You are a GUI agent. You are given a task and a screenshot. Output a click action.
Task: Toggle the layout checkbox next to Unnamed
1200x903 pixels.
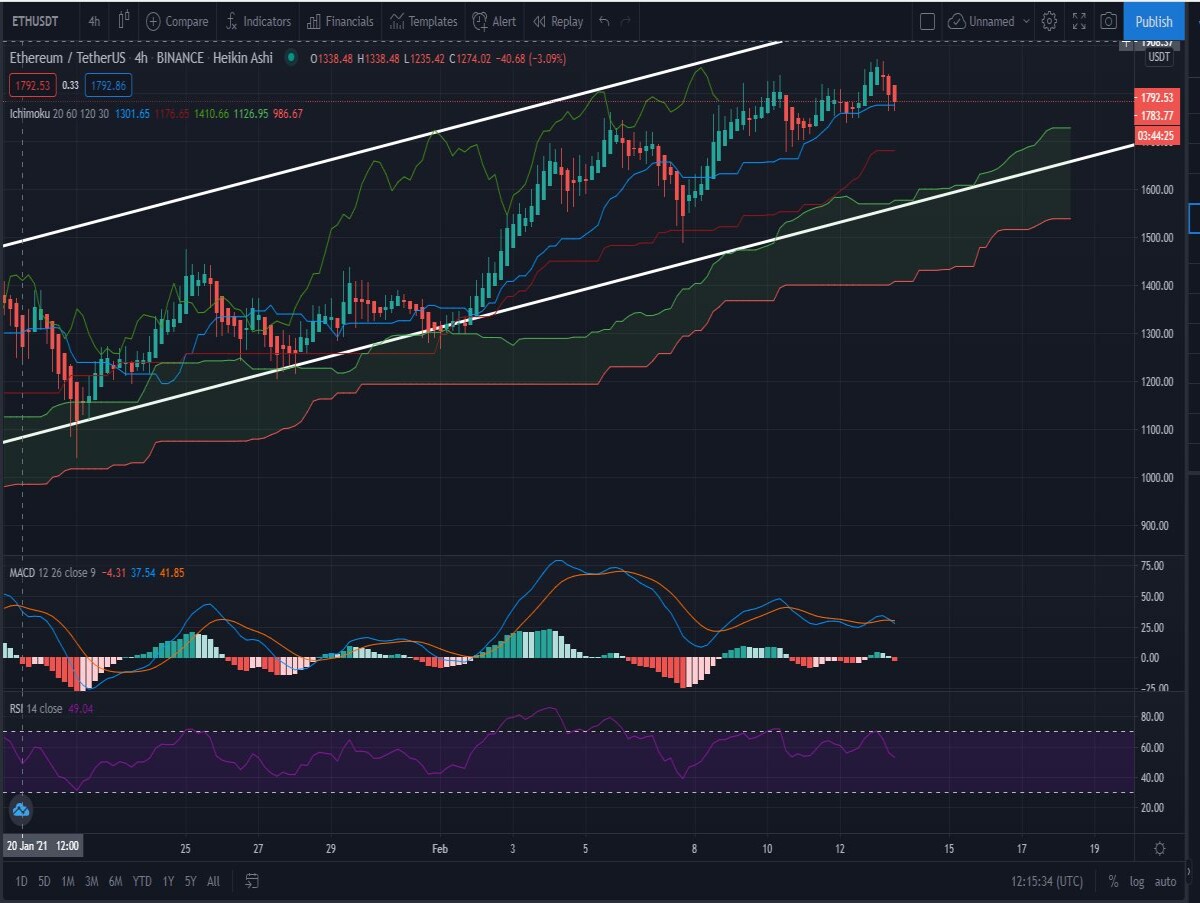coord(927,21)
